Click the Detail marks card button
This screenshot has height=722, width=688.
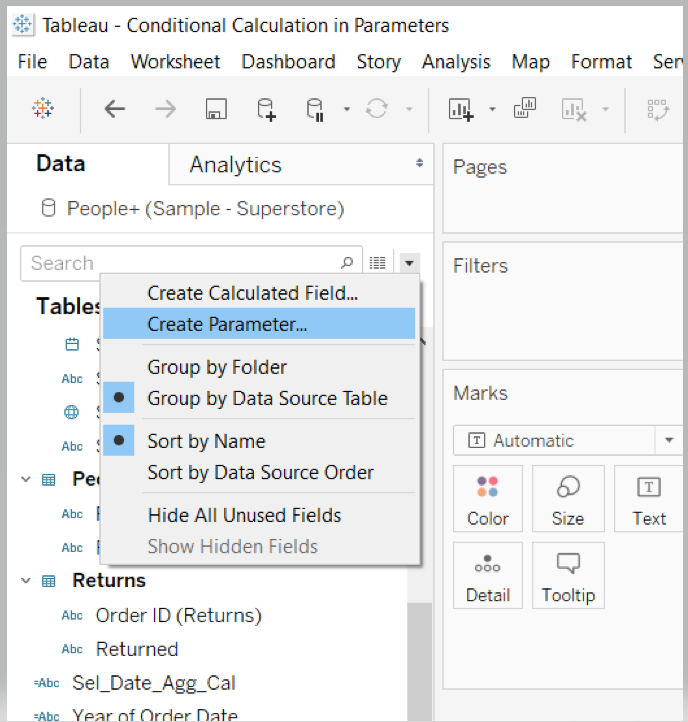[x=488, y=576]
